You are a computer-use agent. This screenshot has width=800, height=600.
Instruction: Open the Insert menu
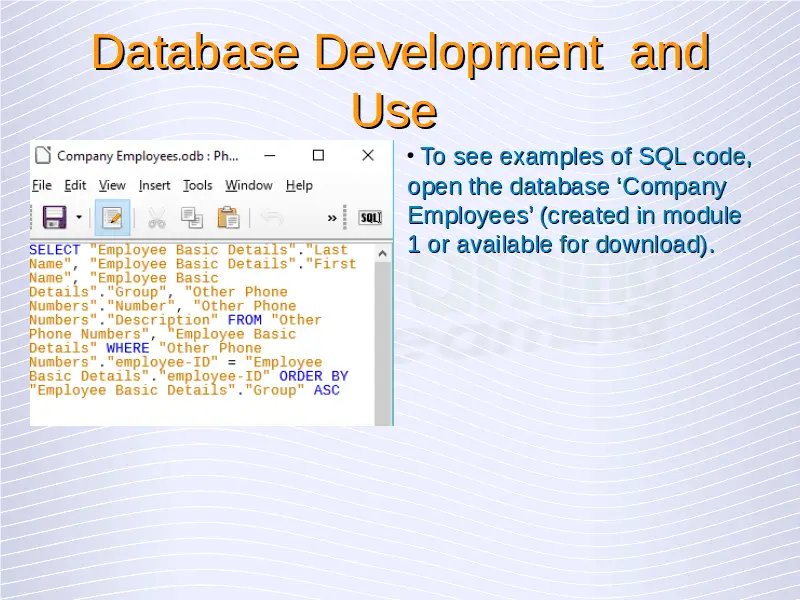(x=155, y=185)
